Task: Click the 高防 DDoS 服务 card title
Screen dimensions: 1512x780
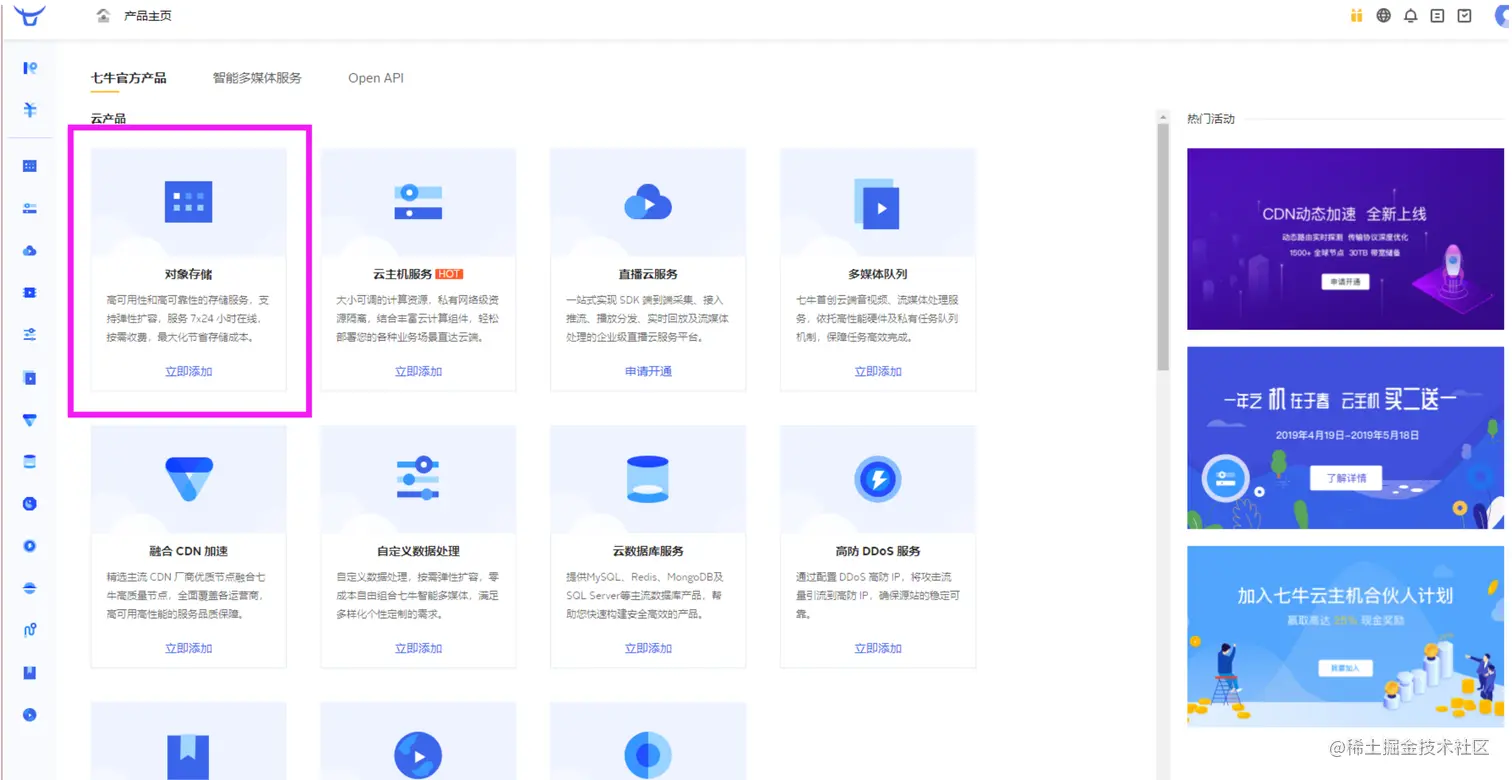Action: tap(878, 551)
